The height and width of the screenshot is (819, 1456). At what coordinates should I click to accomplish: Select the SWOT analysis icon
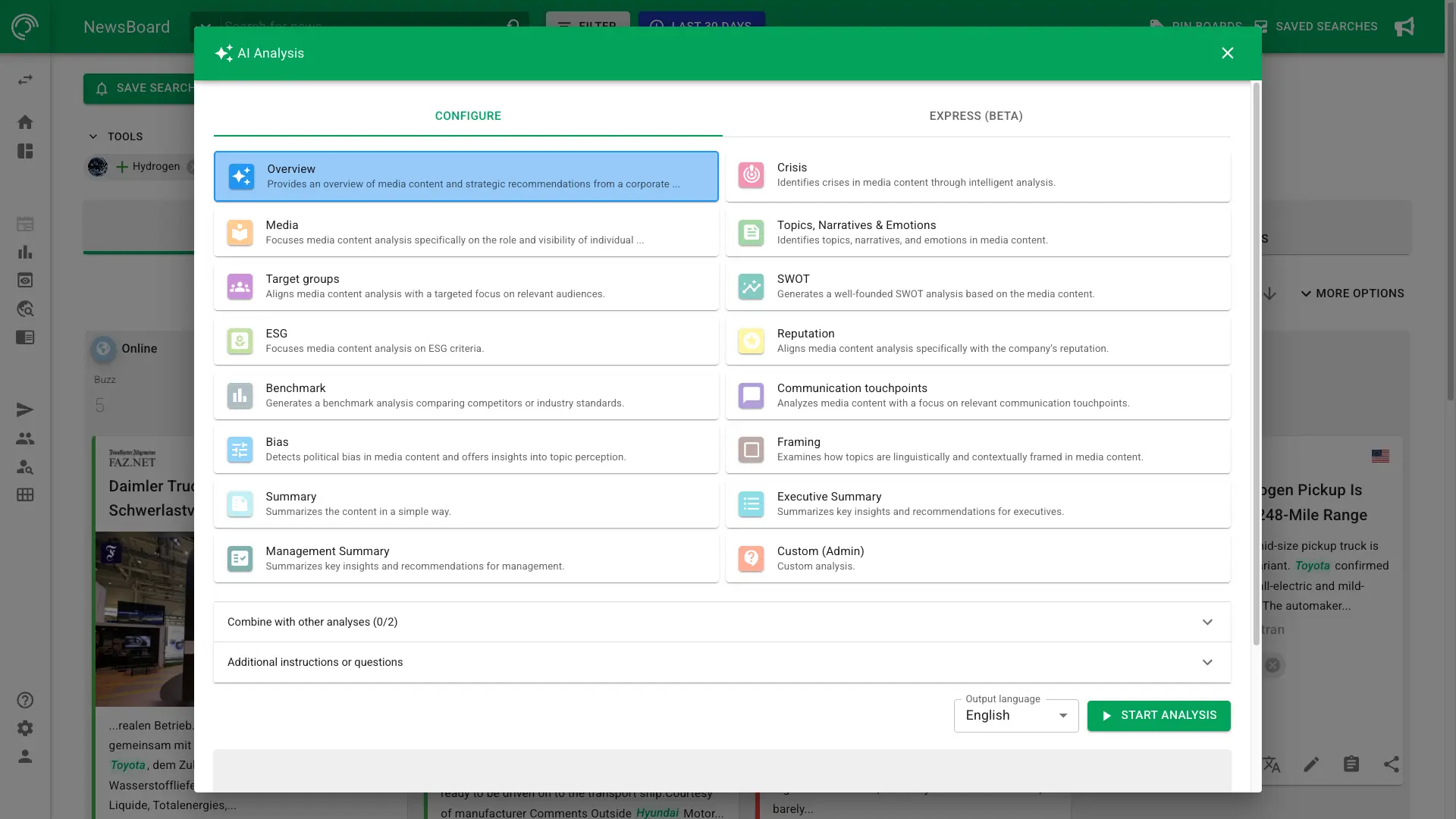click(751, 287)
